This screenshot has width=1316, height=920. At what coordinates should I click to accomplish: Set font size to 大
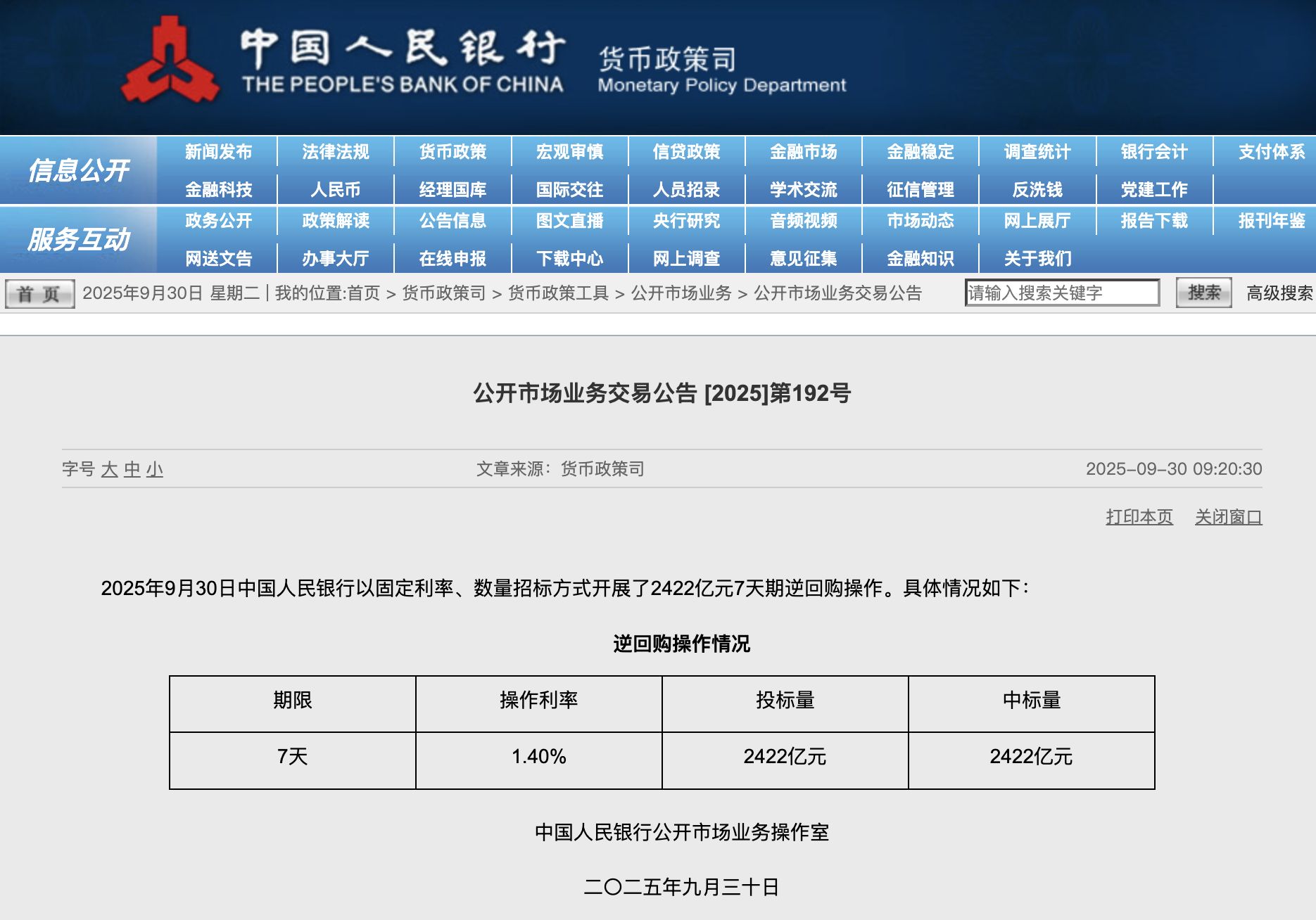click(109, 469)
